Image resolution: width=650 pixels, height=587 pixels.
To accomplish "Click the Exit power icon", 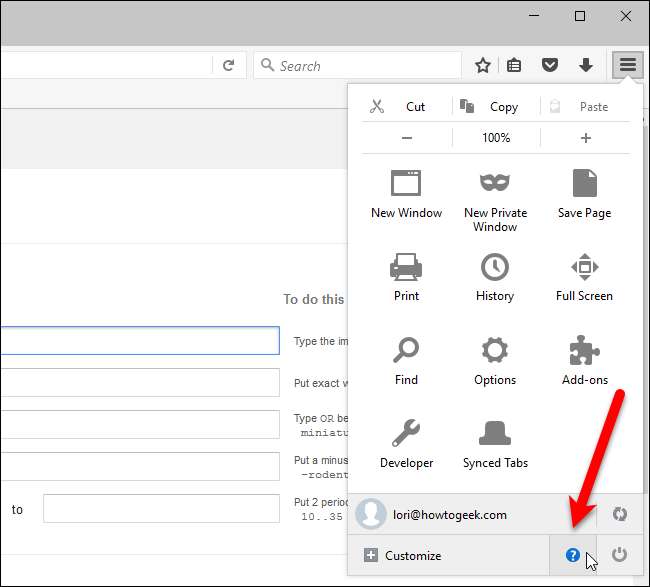I will (x=619, y=555).
